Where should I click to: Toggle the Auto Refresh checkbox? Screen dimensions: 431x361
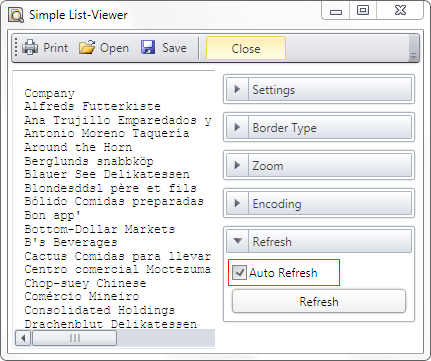(x=239, y=272)
